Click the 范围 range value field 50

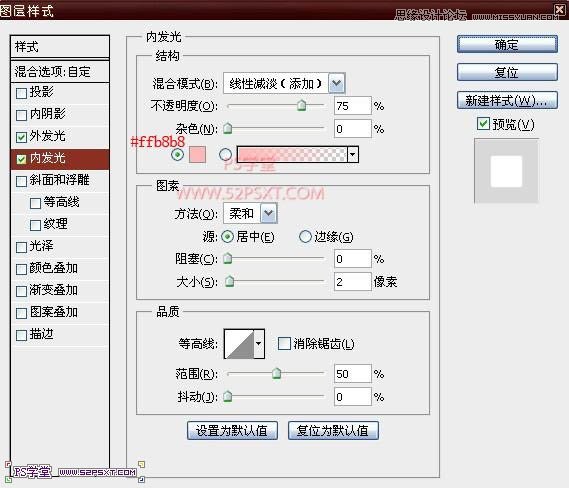353,374
